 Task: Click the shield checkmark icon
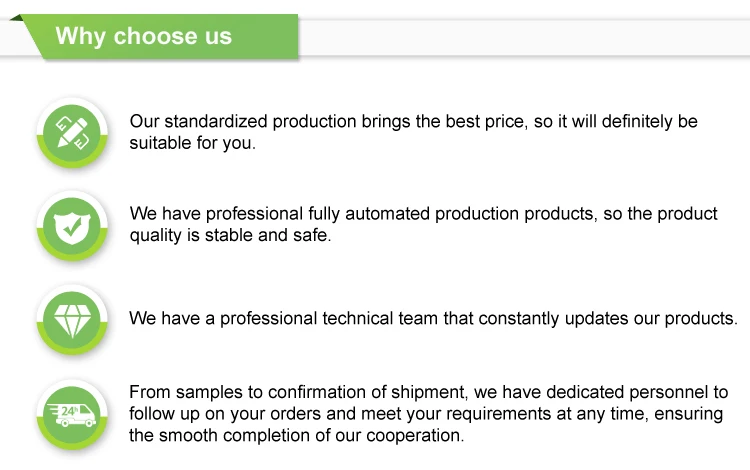coord(70,226)
